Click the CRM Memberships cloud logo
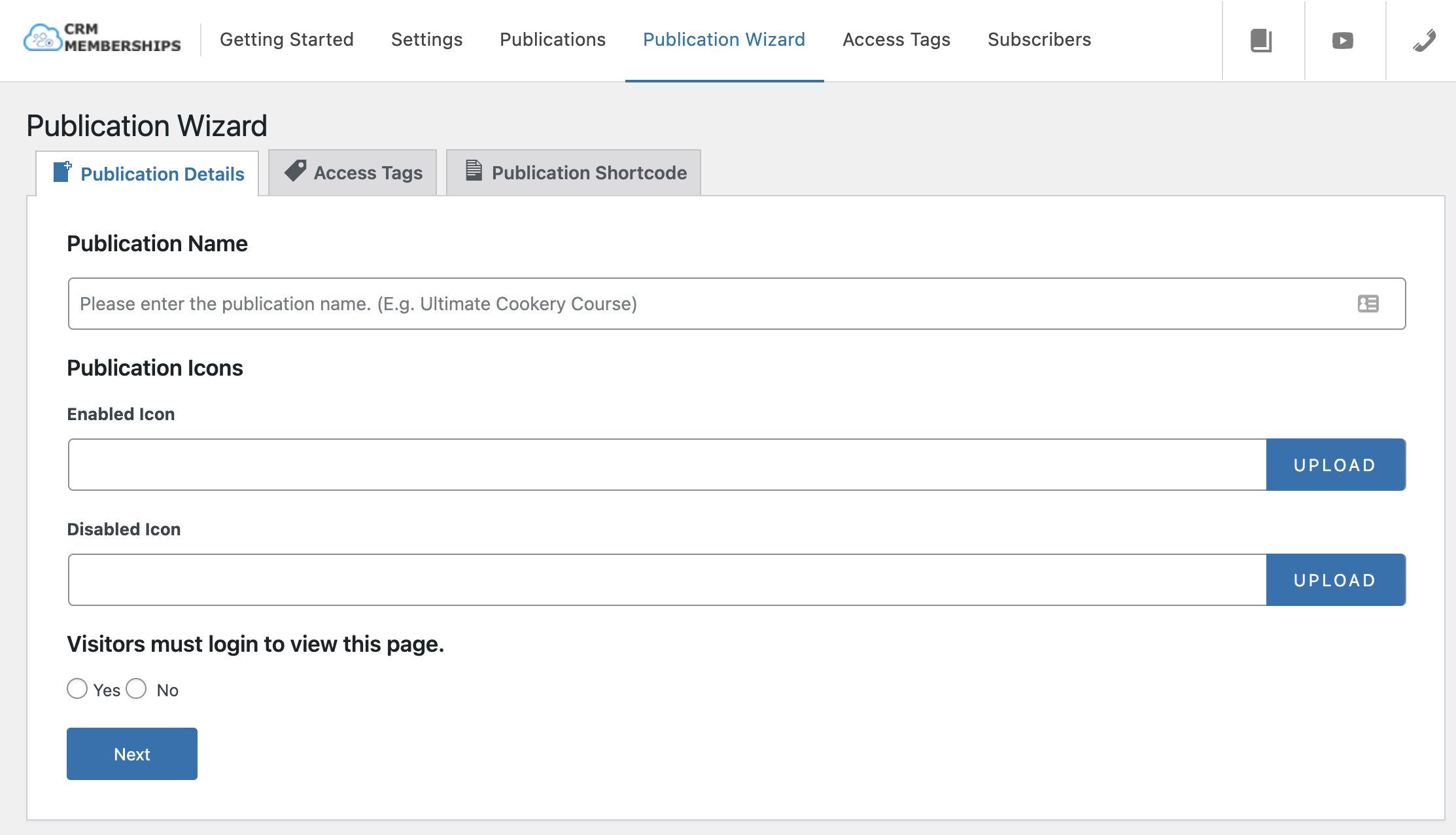The height and width of the screenshot is (835, 1456). [x=102, y=38]
